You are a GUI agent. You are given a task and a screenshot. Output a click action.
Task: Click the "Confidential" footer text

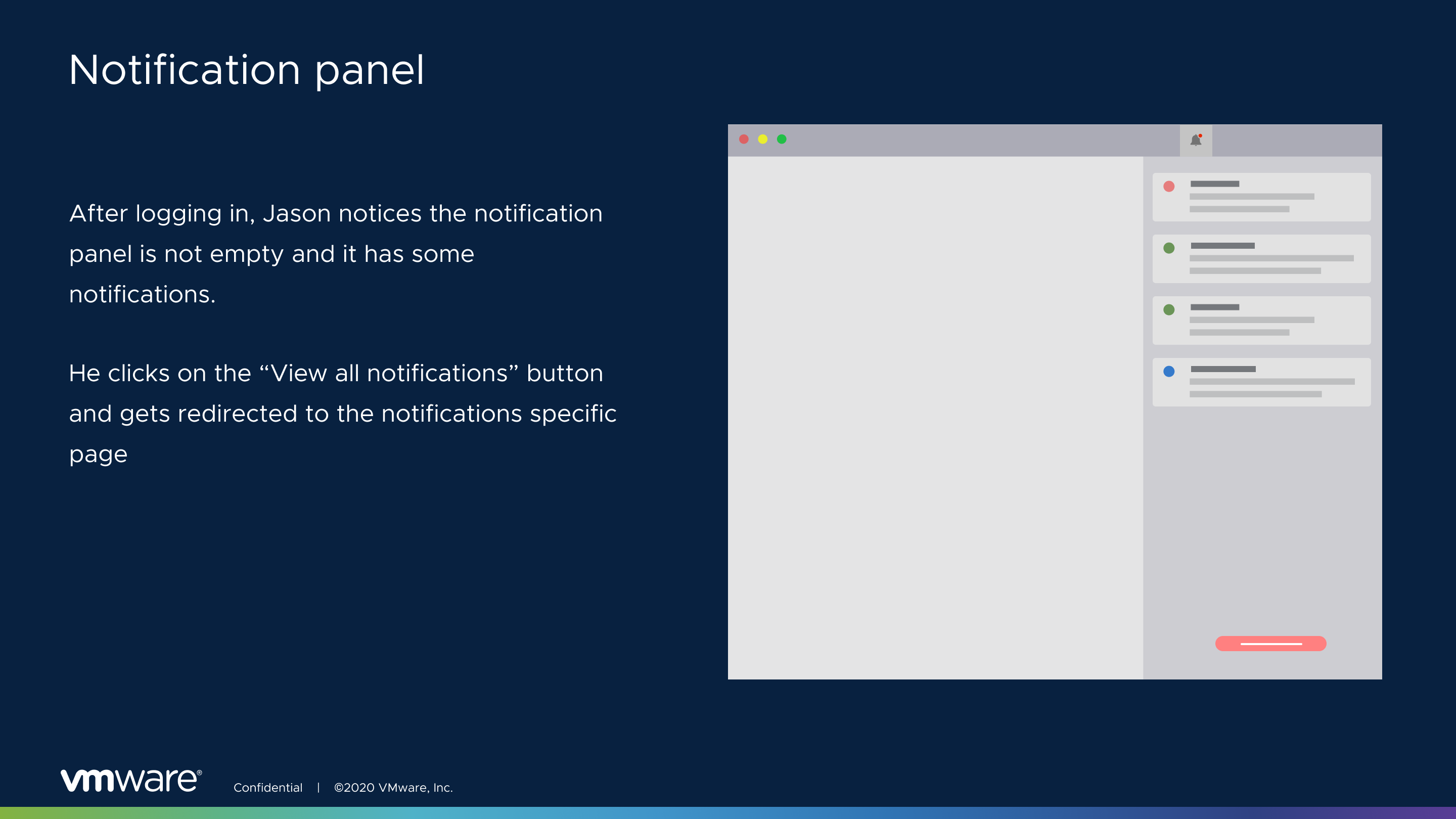coord(268,787)
